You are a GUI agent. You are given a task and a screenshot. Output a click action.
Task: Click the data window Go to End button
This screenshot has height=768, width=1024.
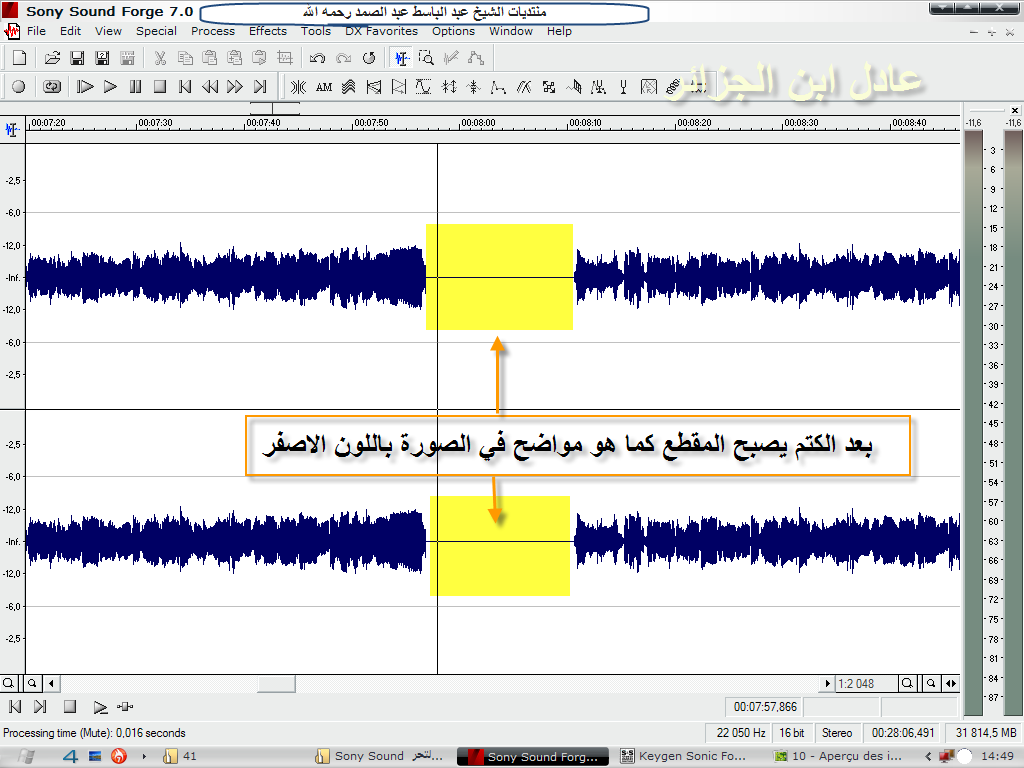[40, 707]
